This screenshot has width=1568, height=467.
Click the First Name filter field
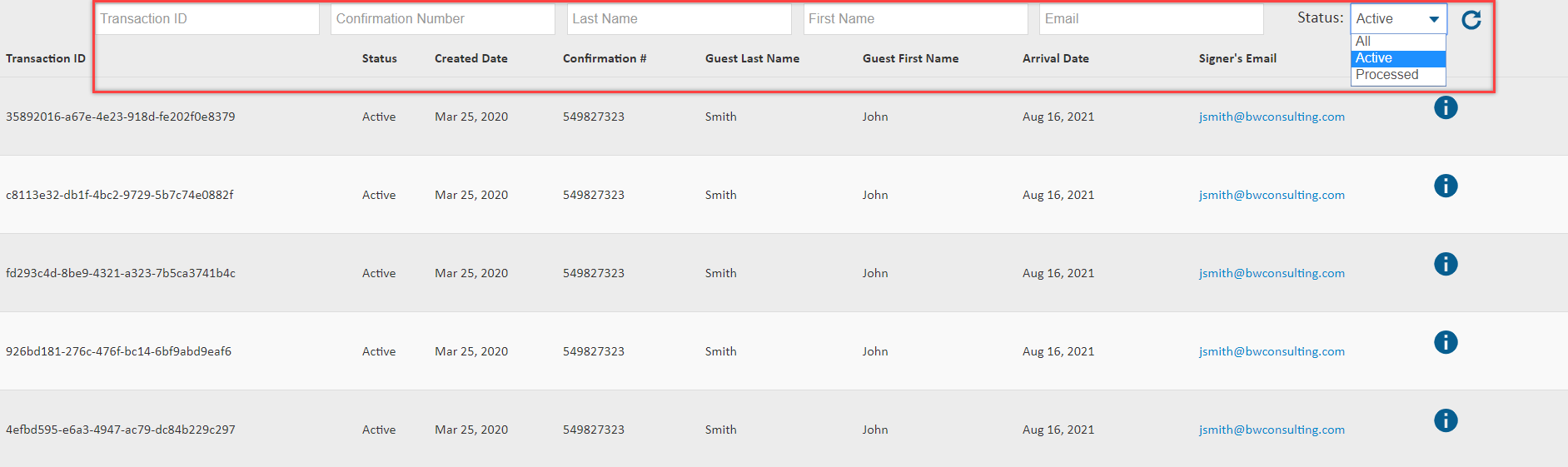point(916,19)
